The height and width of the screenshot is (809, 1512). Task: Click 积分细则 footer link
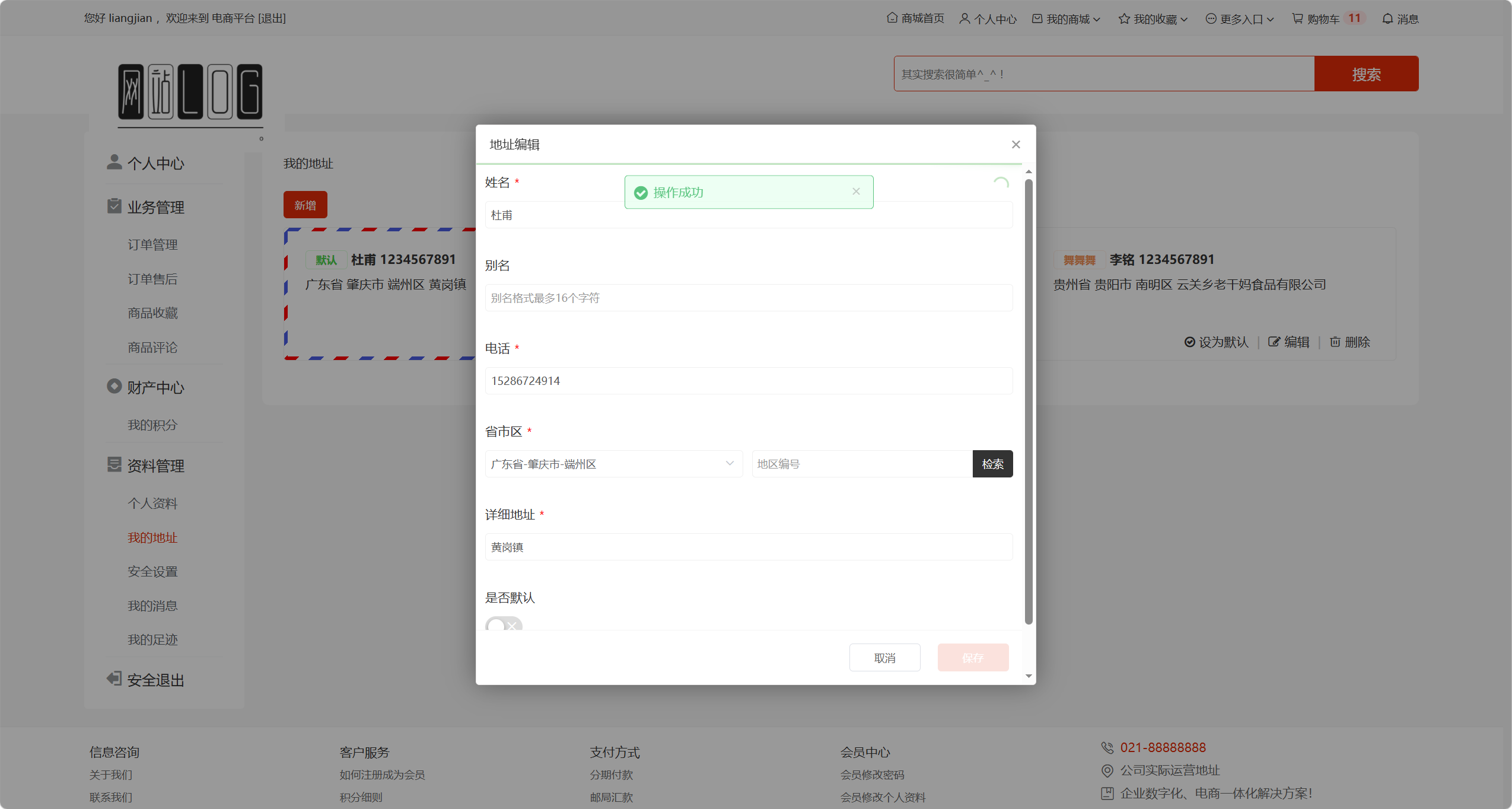click(361, 797)
